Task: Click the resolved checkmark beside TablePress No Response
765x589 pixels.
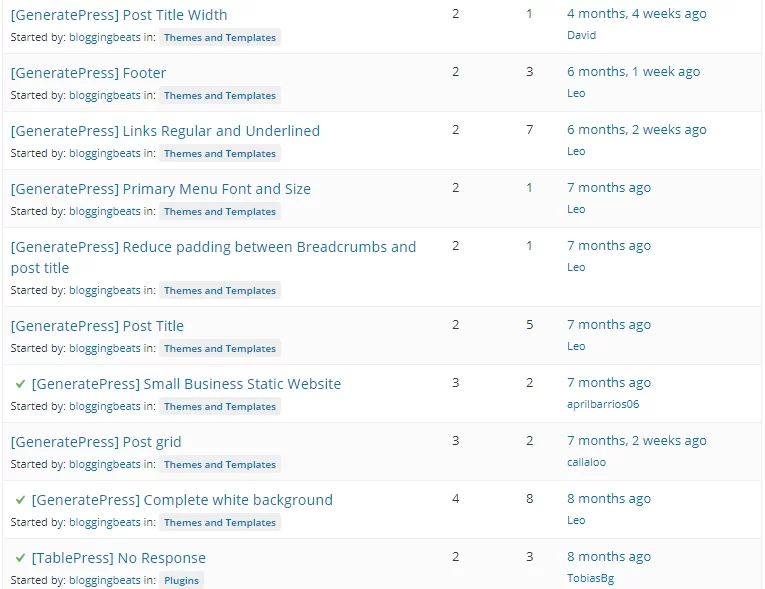Action: (x=20, y=558)
